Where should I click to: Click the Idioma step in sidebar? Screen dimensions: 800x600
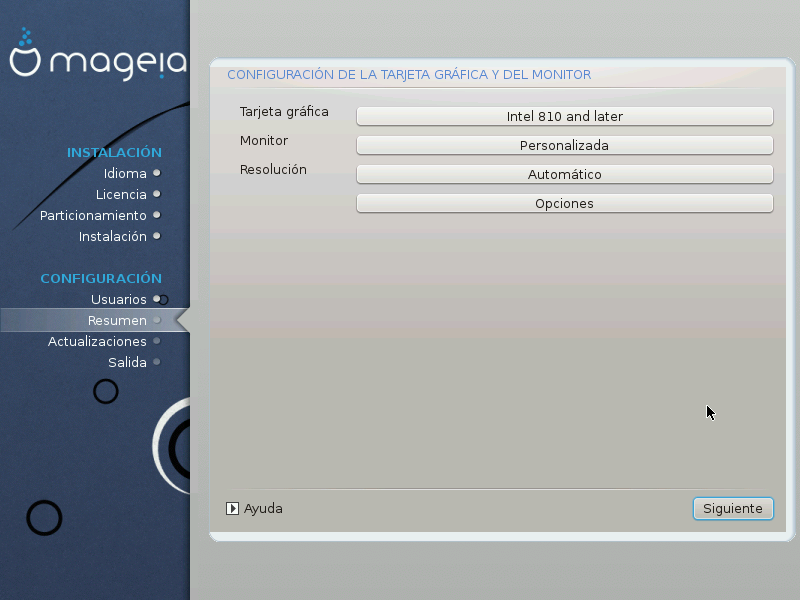coord(125,173)
